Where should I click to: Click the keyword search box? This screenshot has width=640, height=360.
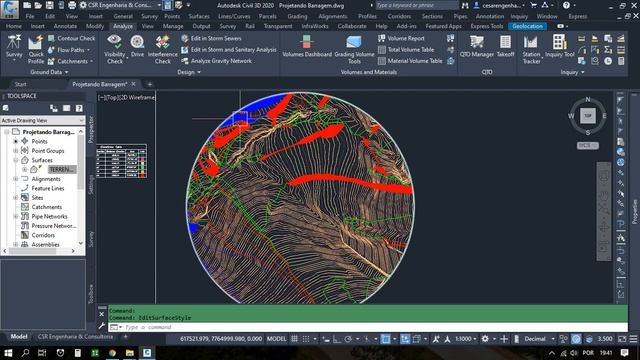[x=416, y=5]
